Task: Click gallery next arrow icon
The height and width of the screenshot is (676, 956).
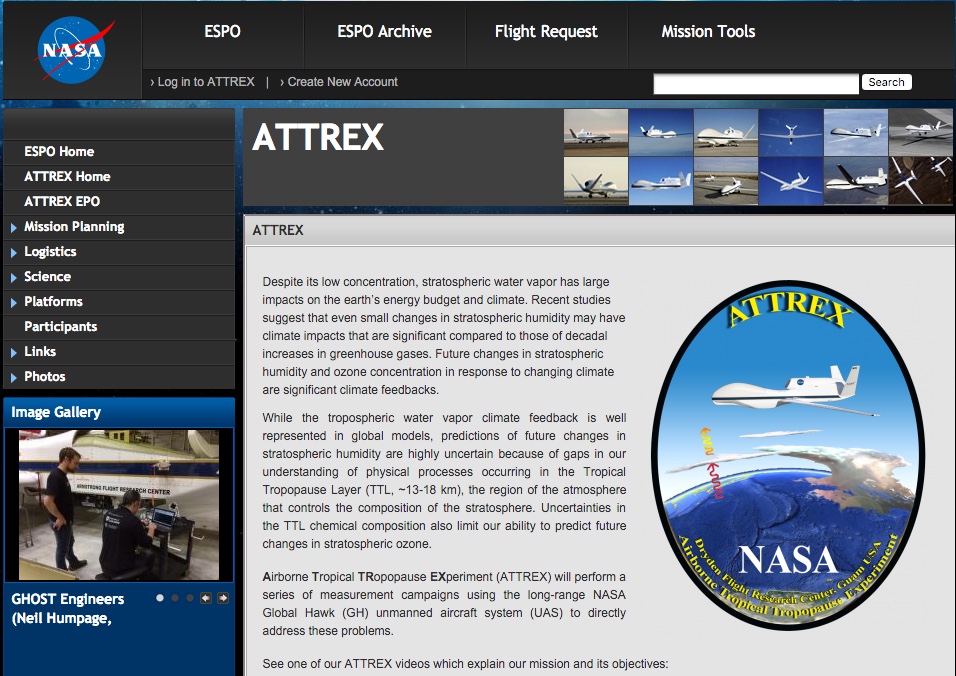Action: pyautogui.click(x=223, y=598)
